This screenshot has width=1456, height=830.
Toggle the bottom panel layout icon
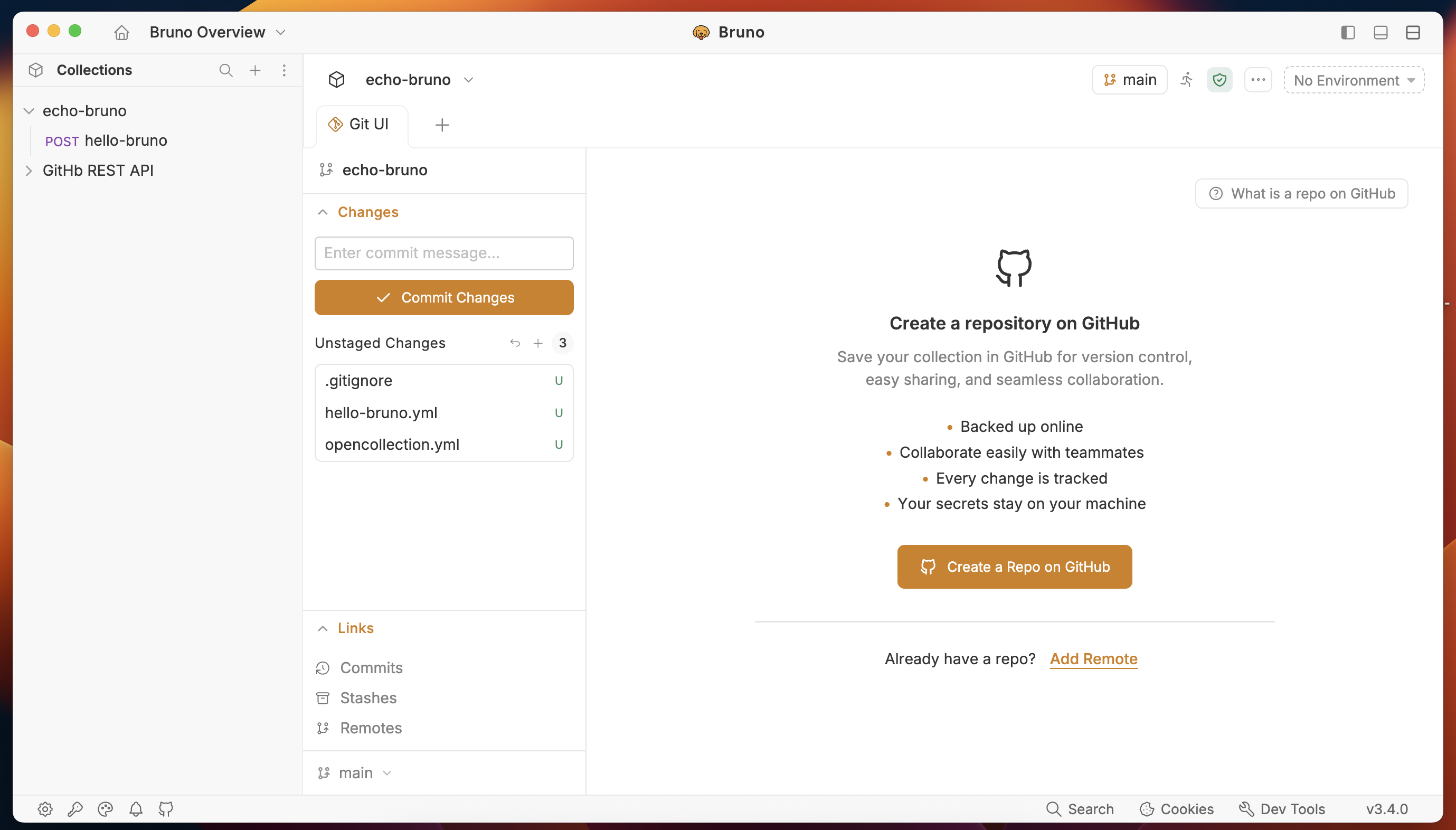(x=1380, y=33)
